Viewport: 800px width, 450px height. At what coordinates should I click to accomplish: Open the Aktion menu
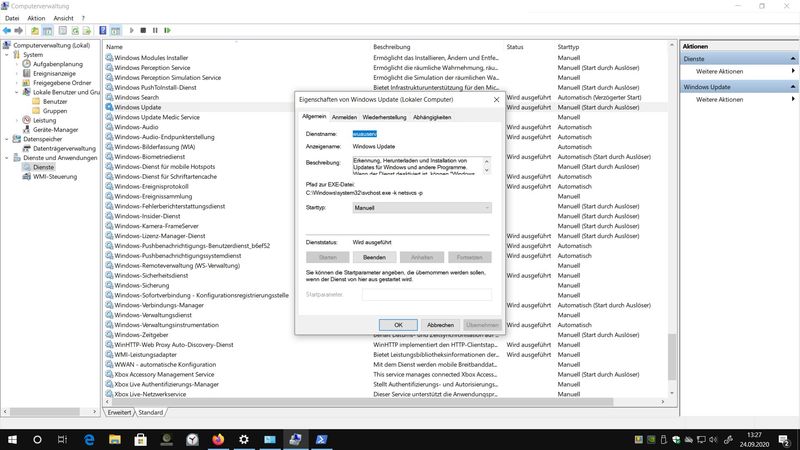click(x=36, y=18)
